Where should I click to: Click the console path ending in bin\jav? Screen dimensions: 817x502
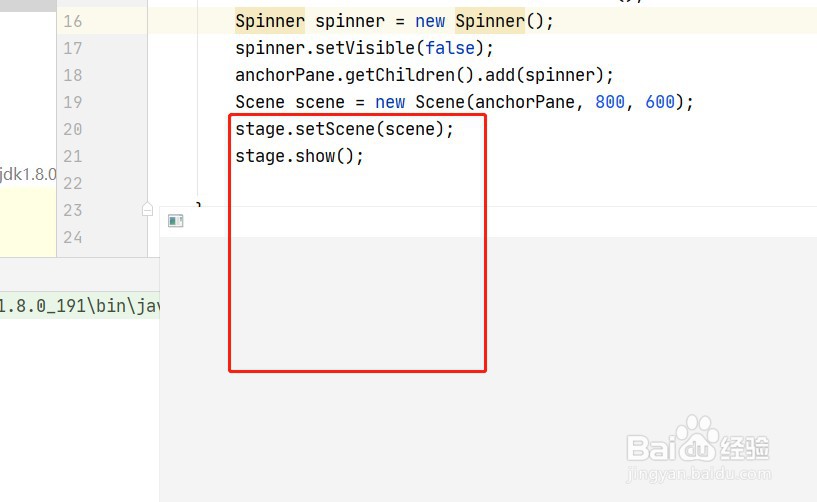80,305
